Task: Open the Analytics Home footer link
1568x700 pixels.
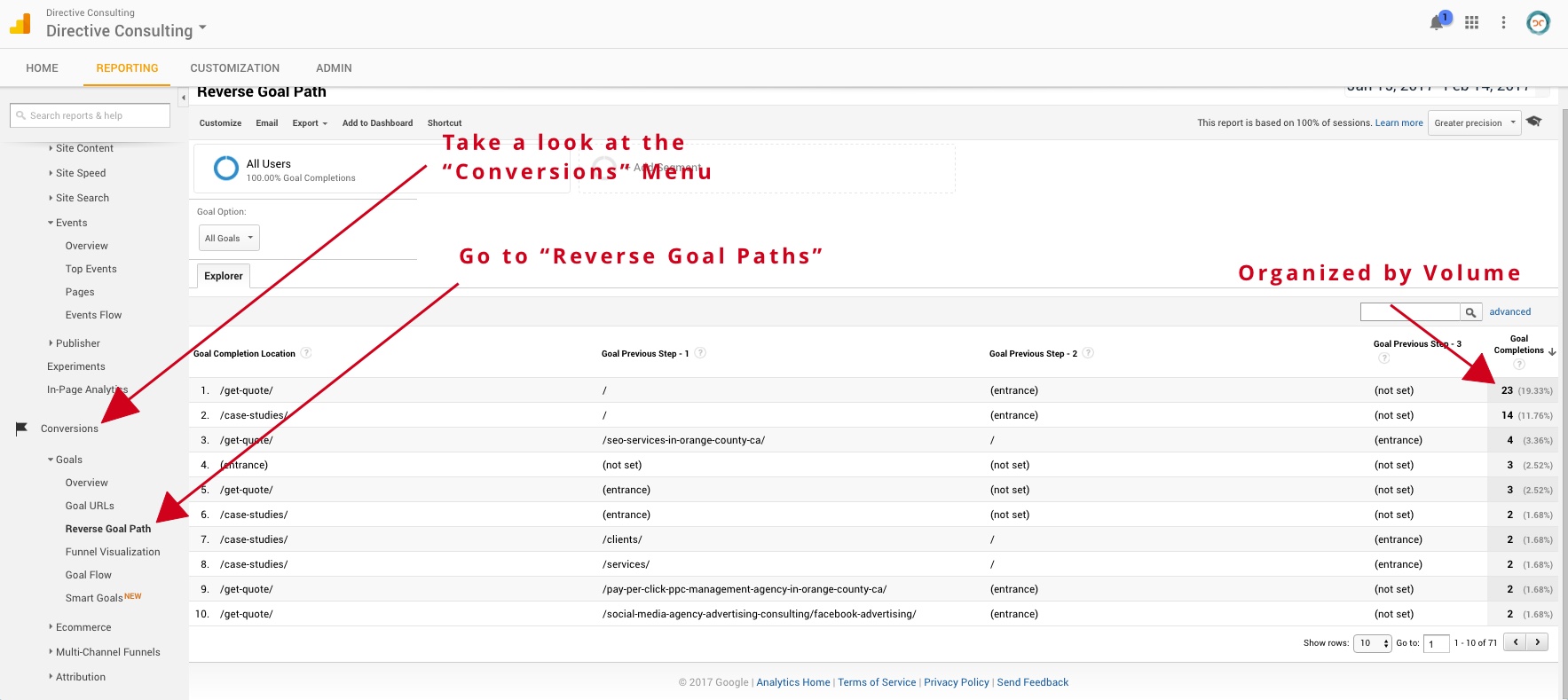Action: (x=793, y=682)
